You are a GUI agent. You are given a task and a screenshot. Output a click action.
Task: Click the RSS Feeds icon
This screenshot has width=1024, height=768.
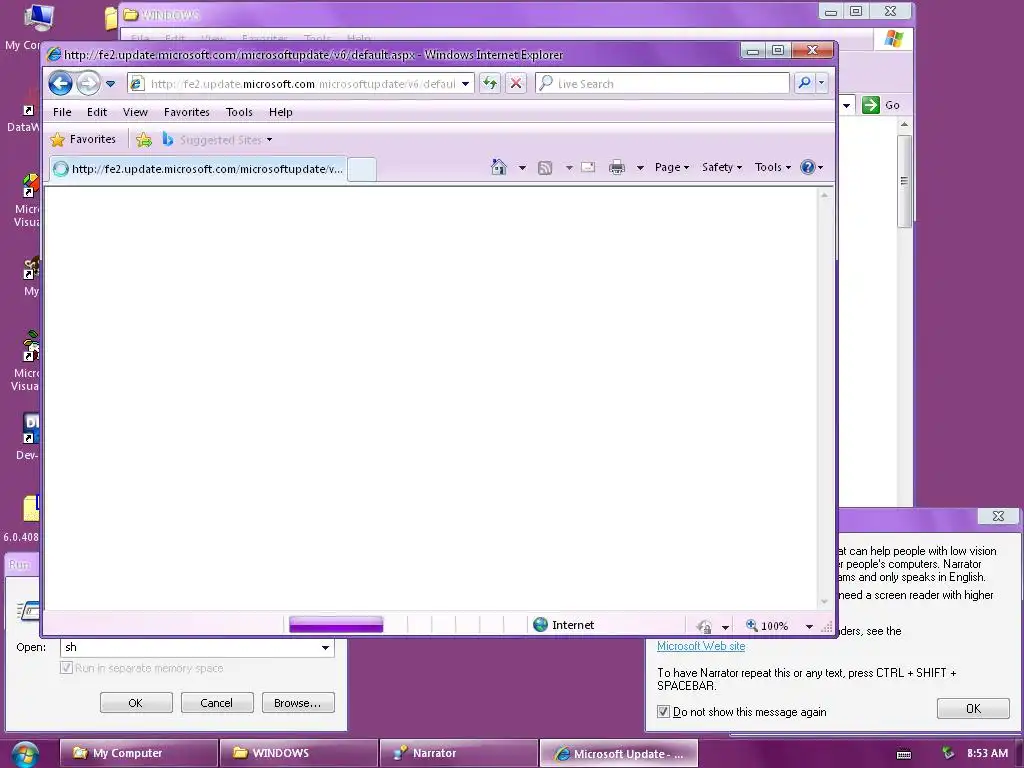(545, 168)
